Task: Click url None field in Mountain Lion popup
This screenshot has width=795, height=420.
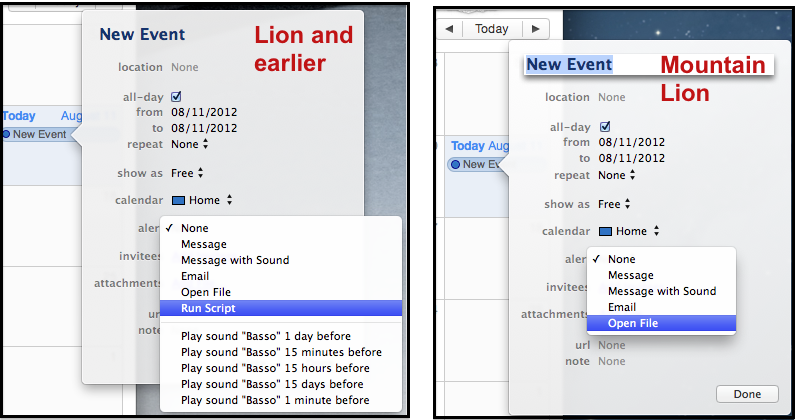Action: click(x=611, y=345)
